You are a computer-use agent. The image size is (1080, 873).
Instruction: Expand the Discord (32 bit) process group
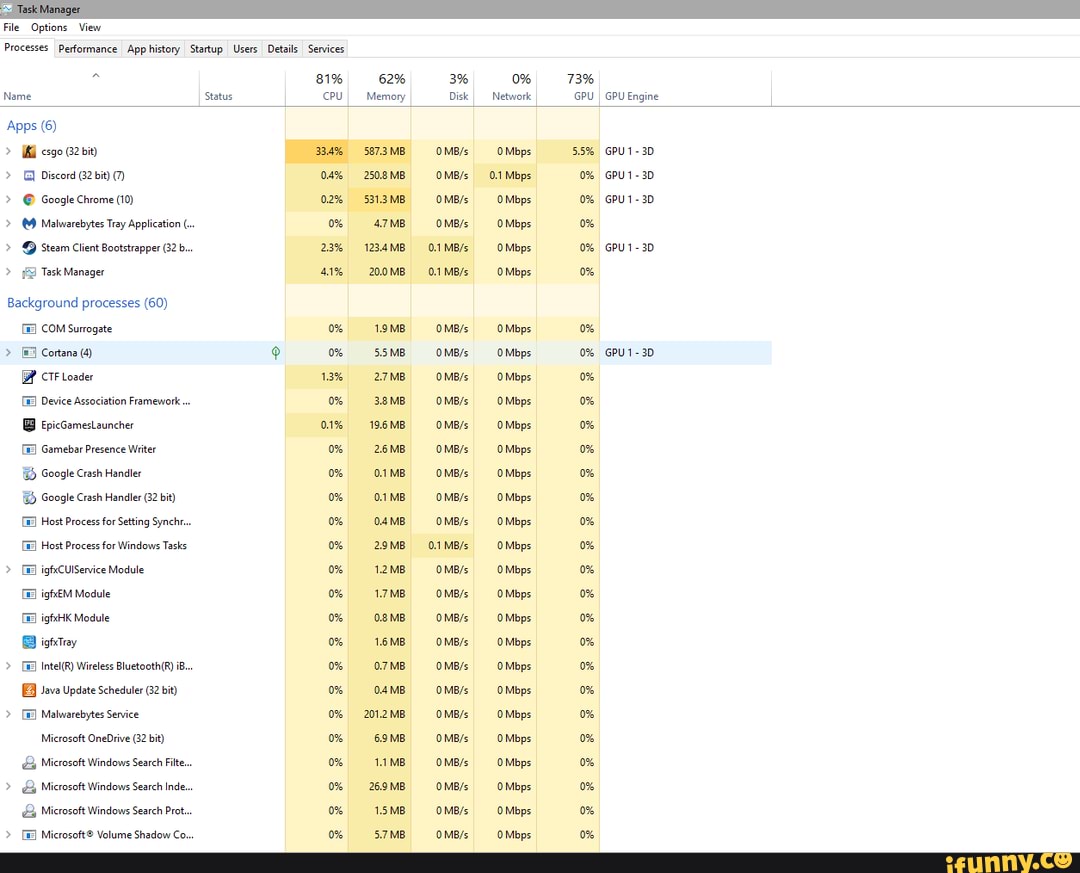click(x=8, y=175)
